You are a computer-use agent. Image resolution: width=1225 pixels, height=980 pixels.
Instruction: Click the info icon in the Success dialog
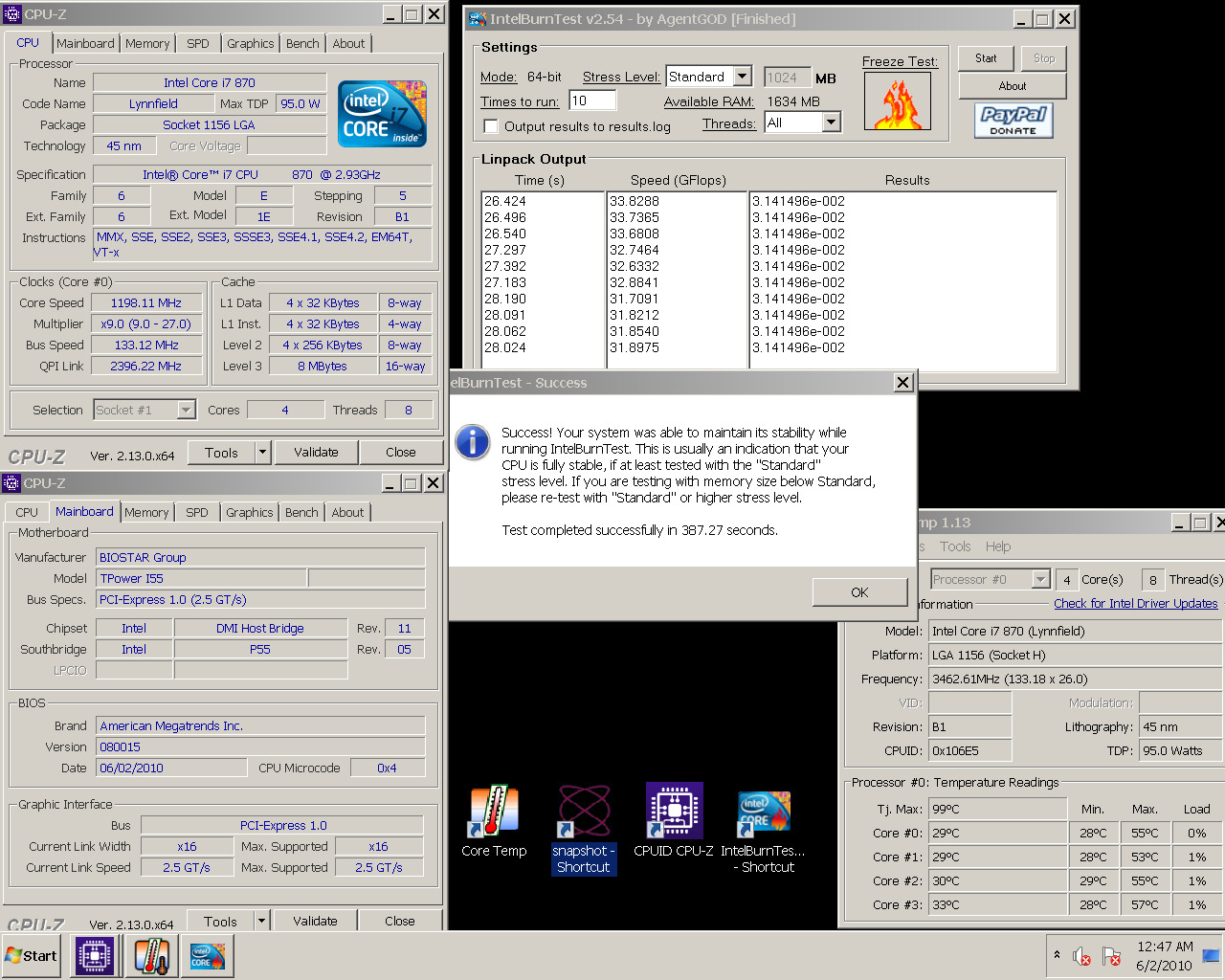[473, 442]
